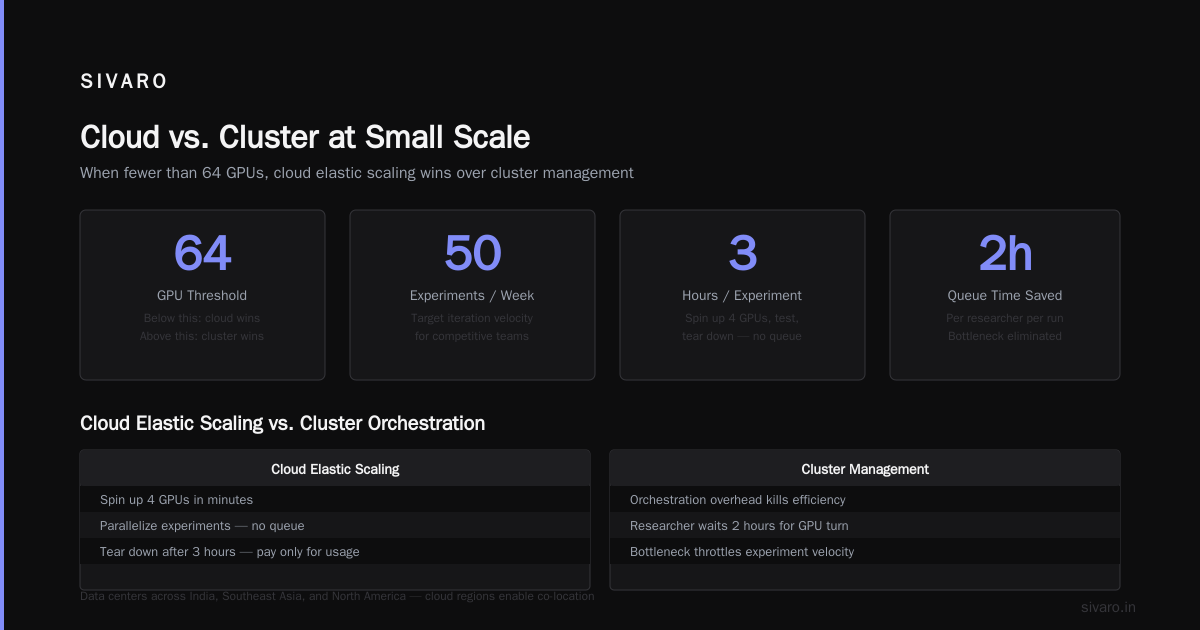Click the data centers footnote text
This screenshot has width=1200, height=630.
click(337, 596)
